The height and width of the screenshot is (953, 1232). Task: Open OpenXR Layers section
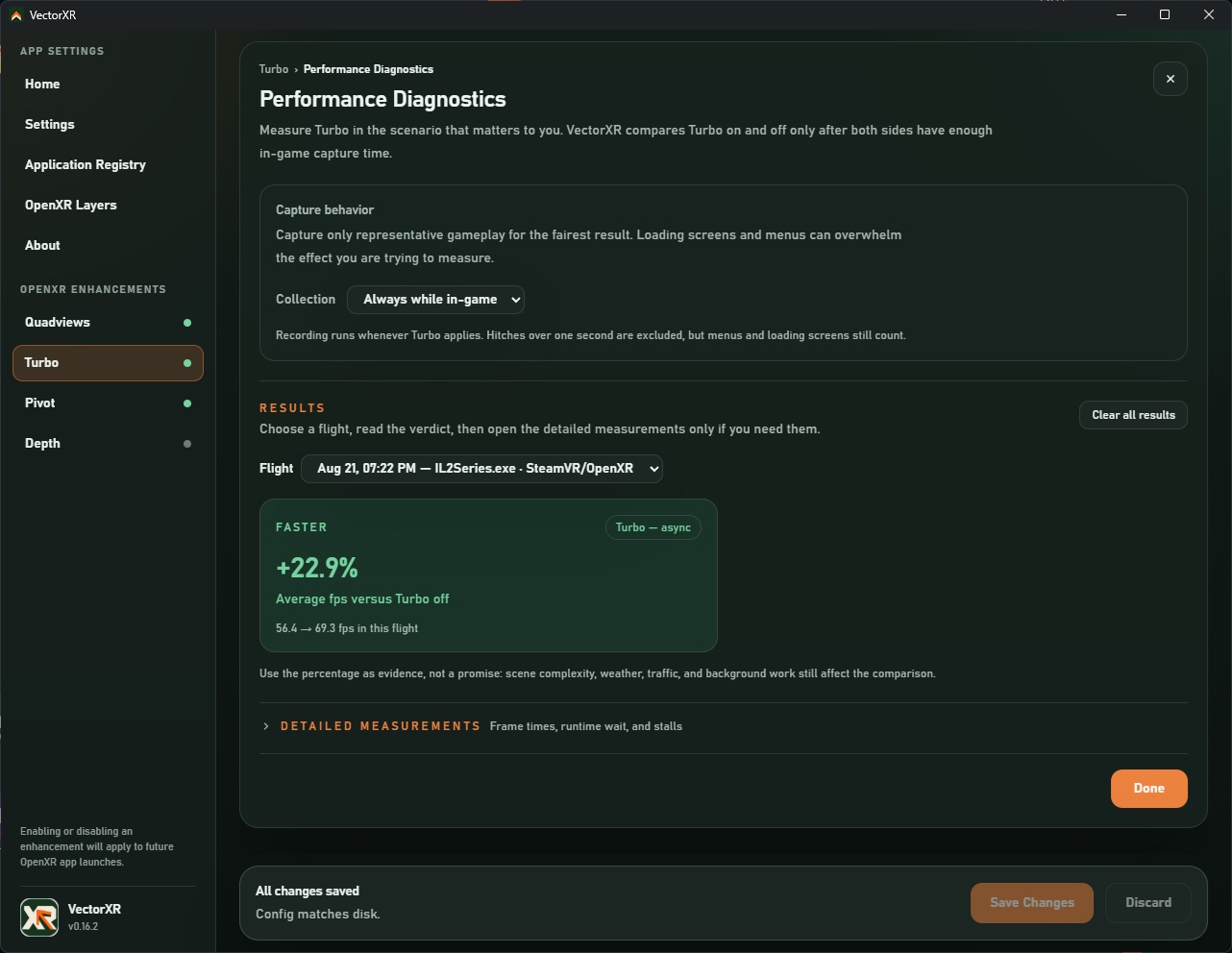pyautogui.click(x=71, y=206)
